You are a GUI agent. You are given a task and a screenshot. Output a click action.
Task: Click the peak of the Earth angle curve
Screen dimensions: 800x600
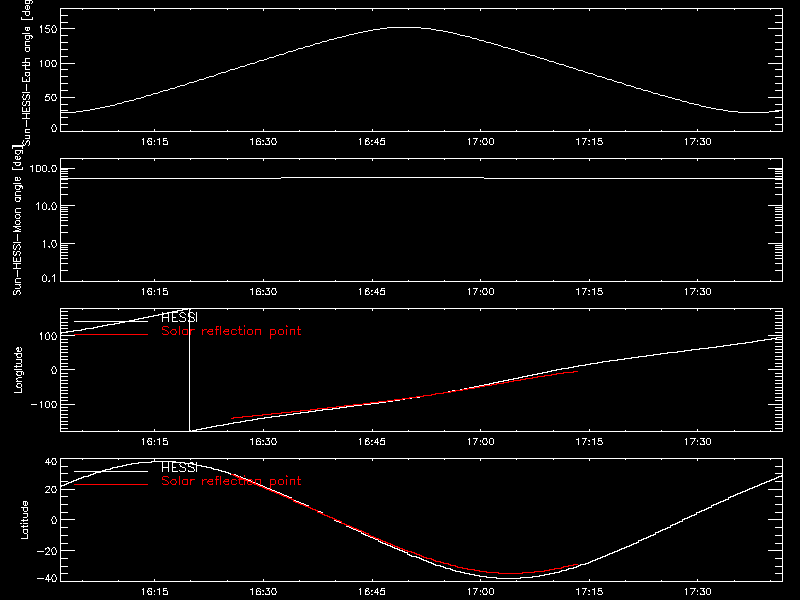pyautogui.click(x=406, y=28)
